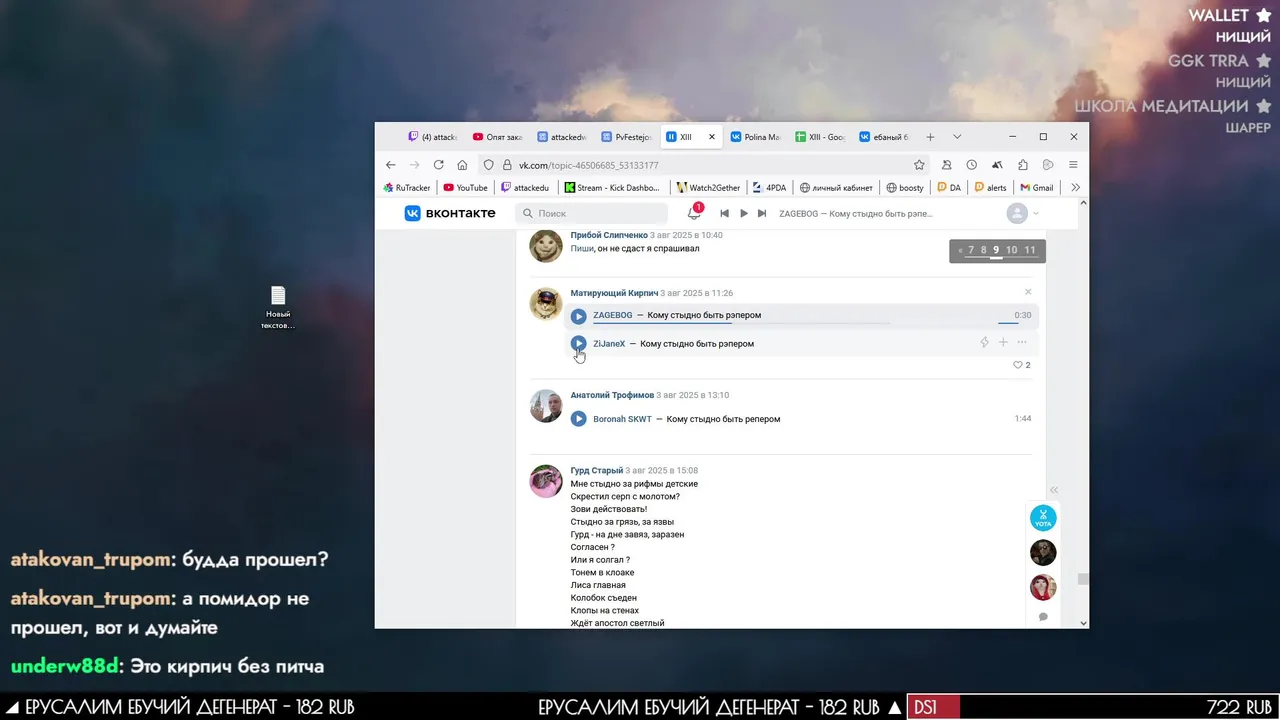1280x720 pixels.
Task: Open the YOTA chat bubble
Action: 1043,518
